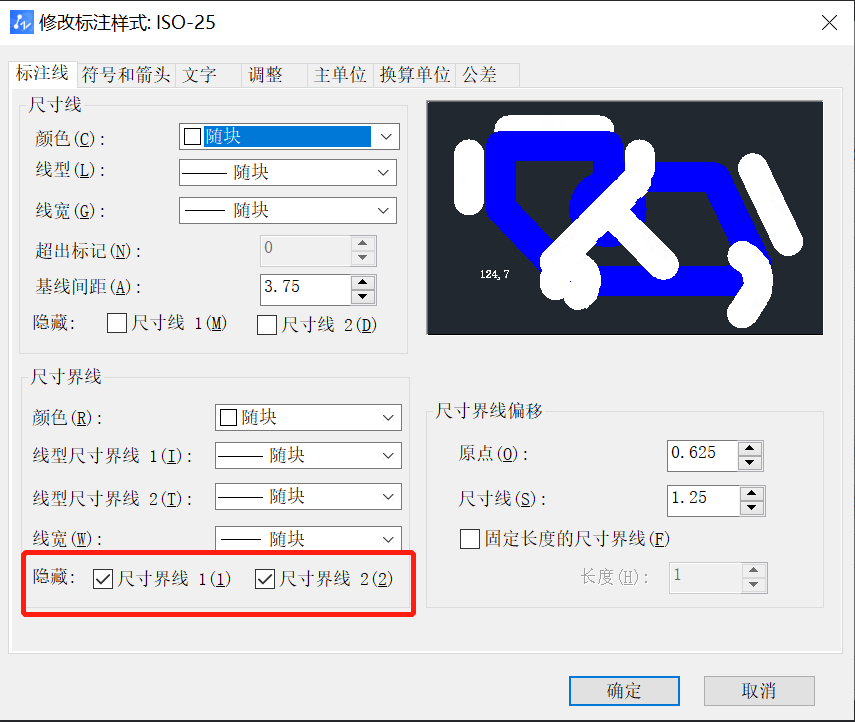Click the dimension preview image
Screen dimensions: 855x722
(x=624, y=218)
